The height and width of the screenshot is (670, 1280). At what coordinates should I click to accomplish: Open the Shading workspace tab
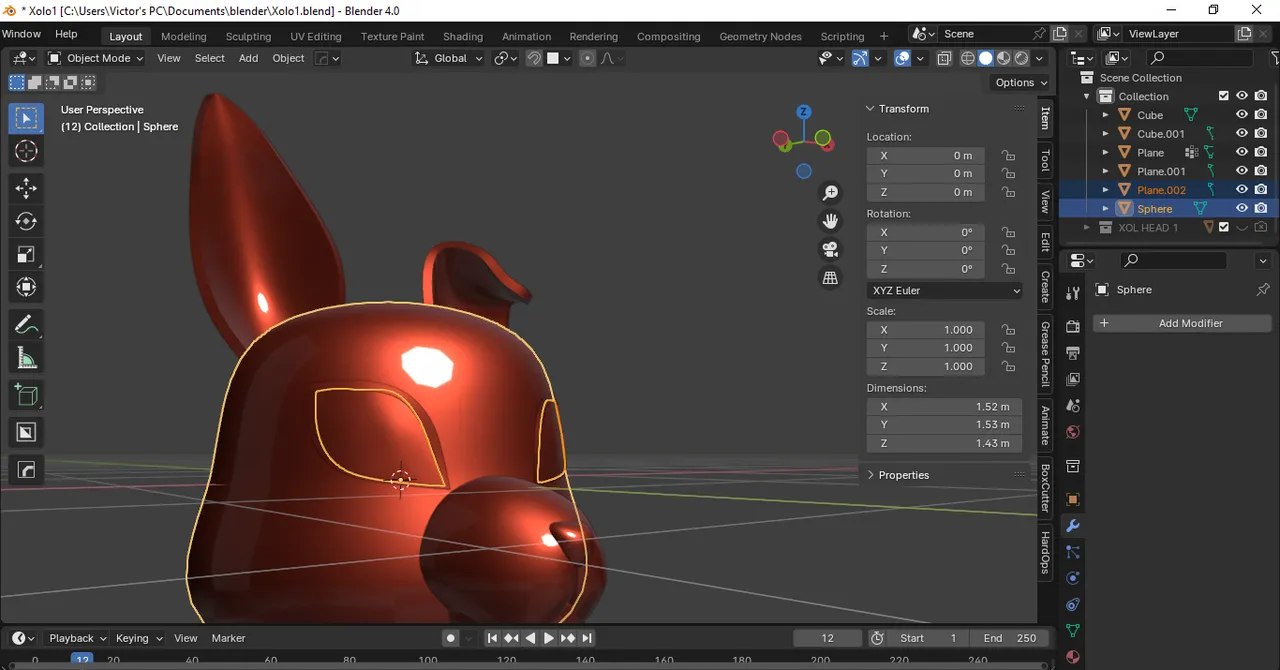pyautogui.click(x=463, y=36)
